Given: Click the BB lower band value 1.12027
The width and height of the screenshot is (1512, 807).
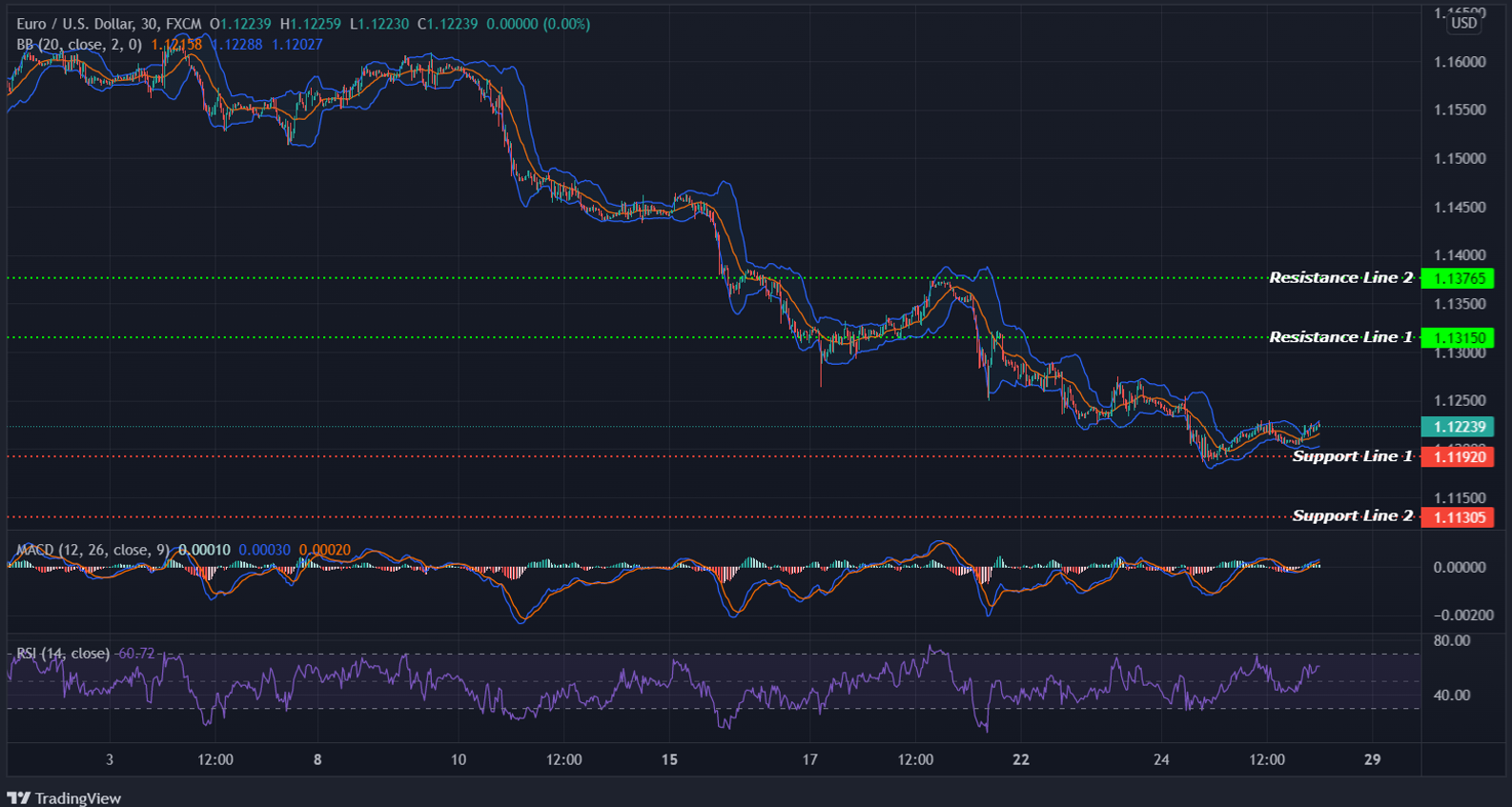Looking at the screenshot, I should (x=297, y=45).
